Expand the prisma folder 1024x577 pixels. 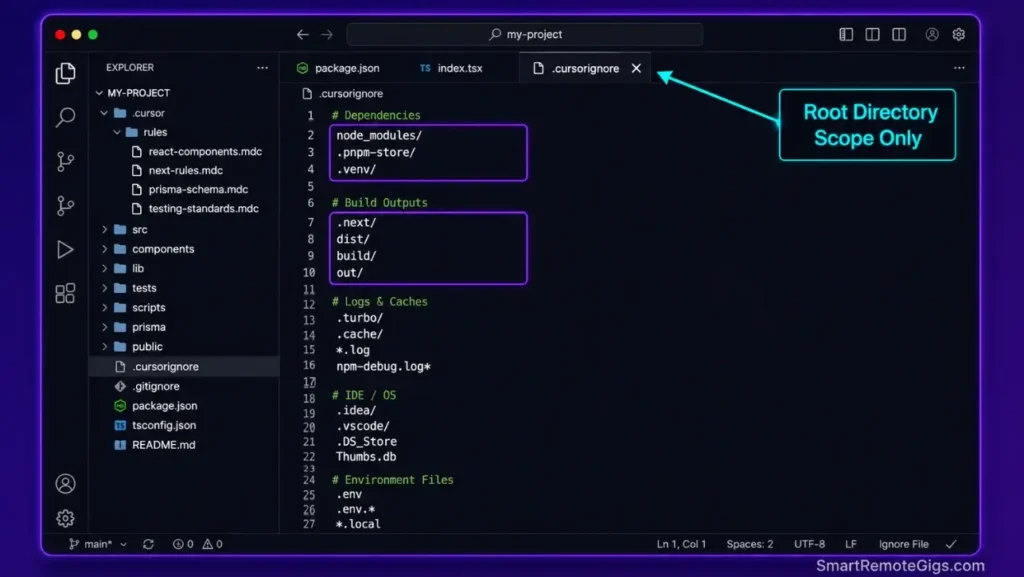[104, 328]
